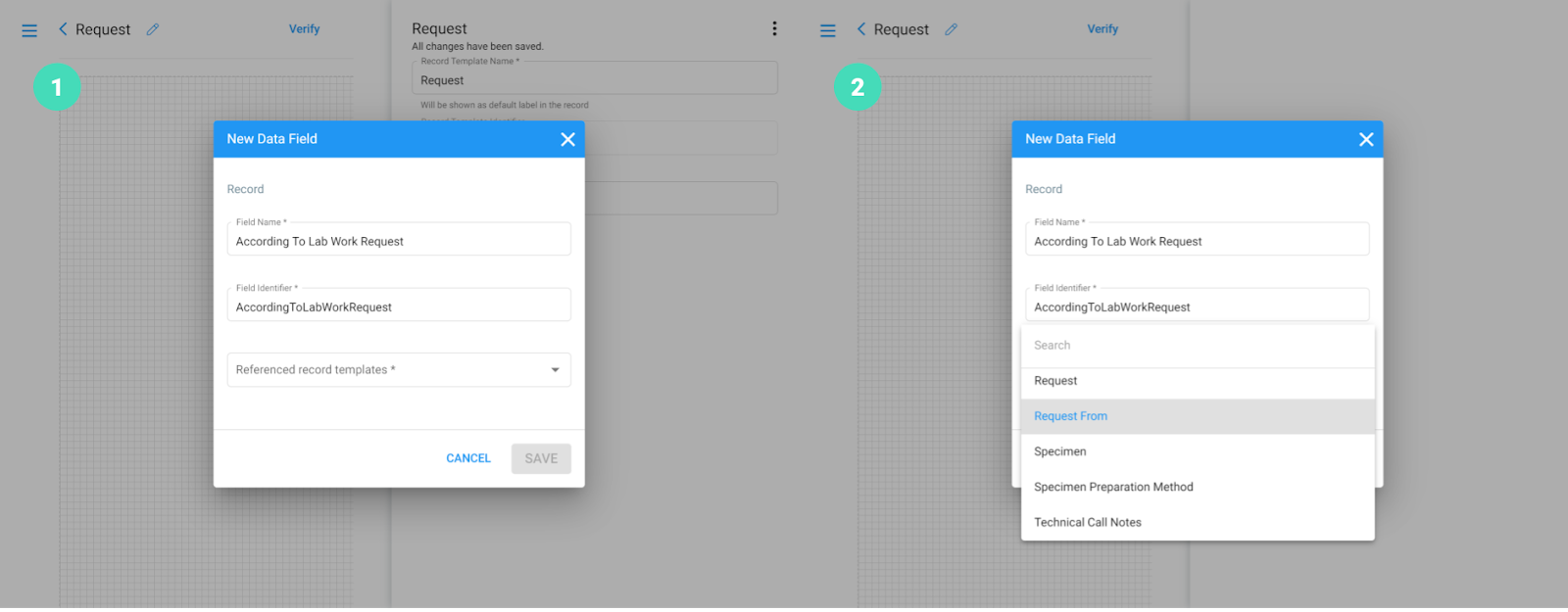This screenshot has height=612, width=1568.
Task: Cancel the New Data Field dialog
Action: (468, 458)
